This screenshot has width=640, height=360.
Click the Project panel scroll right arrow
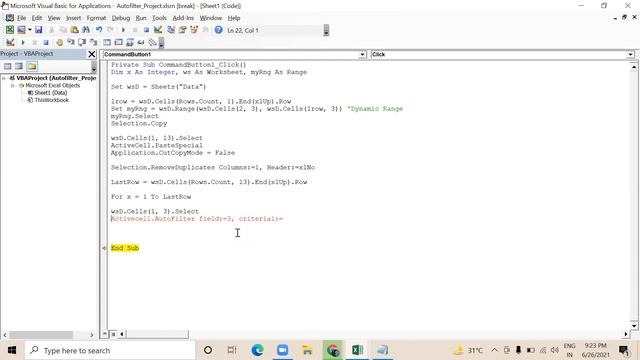click(91, 335)
